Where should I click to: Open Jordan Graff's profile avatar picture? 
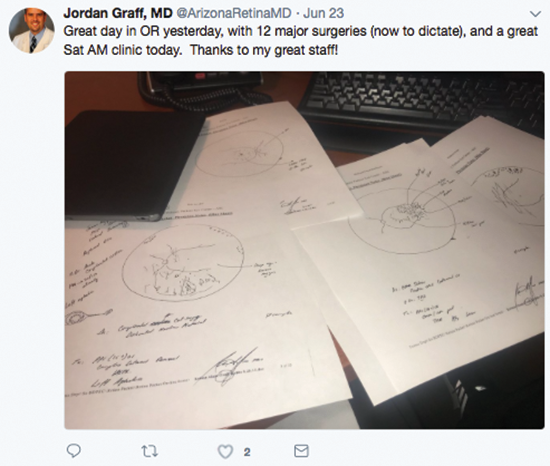point(32,31)
